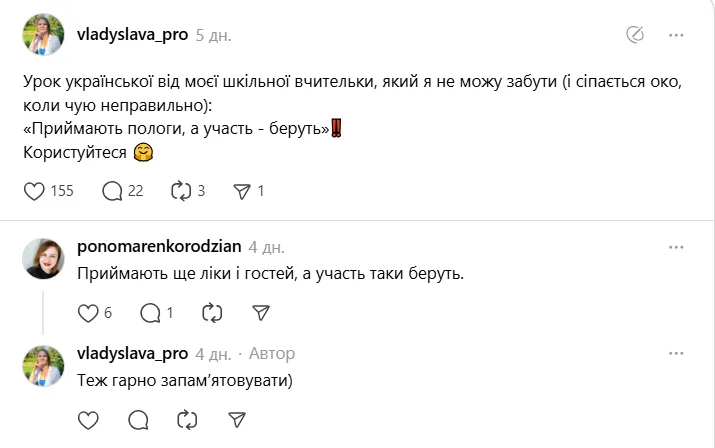This screenshot has width=715, height=448.
Task: Open ponomarenkorodzian profile via username
Action: click(x=159, y=247)
